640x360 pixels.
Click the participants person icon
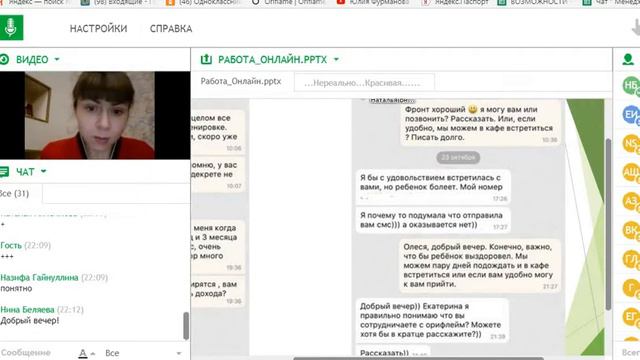[628, 60]
